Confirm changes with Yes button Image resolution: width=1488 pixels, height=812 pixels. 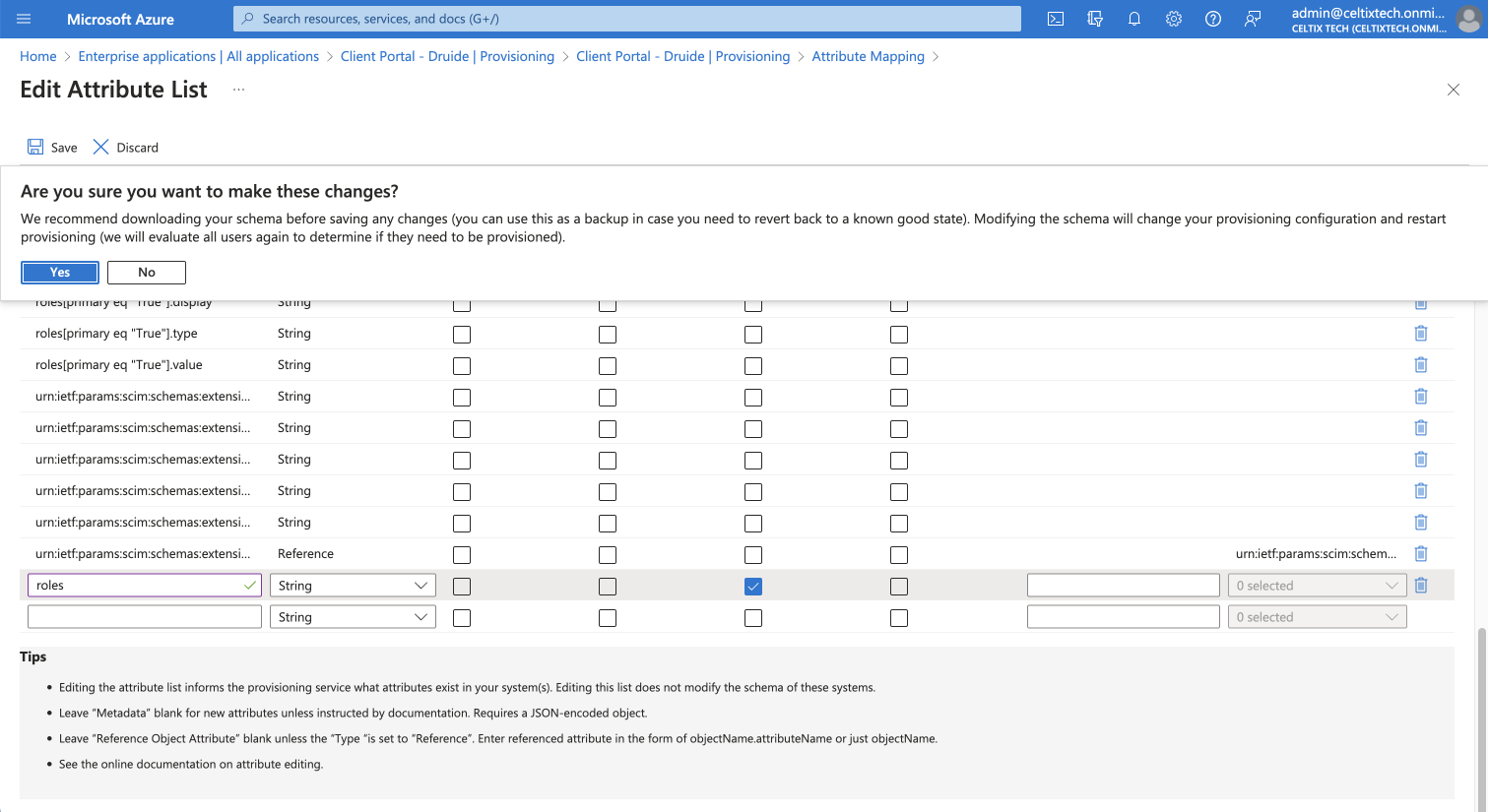(60, 273)
